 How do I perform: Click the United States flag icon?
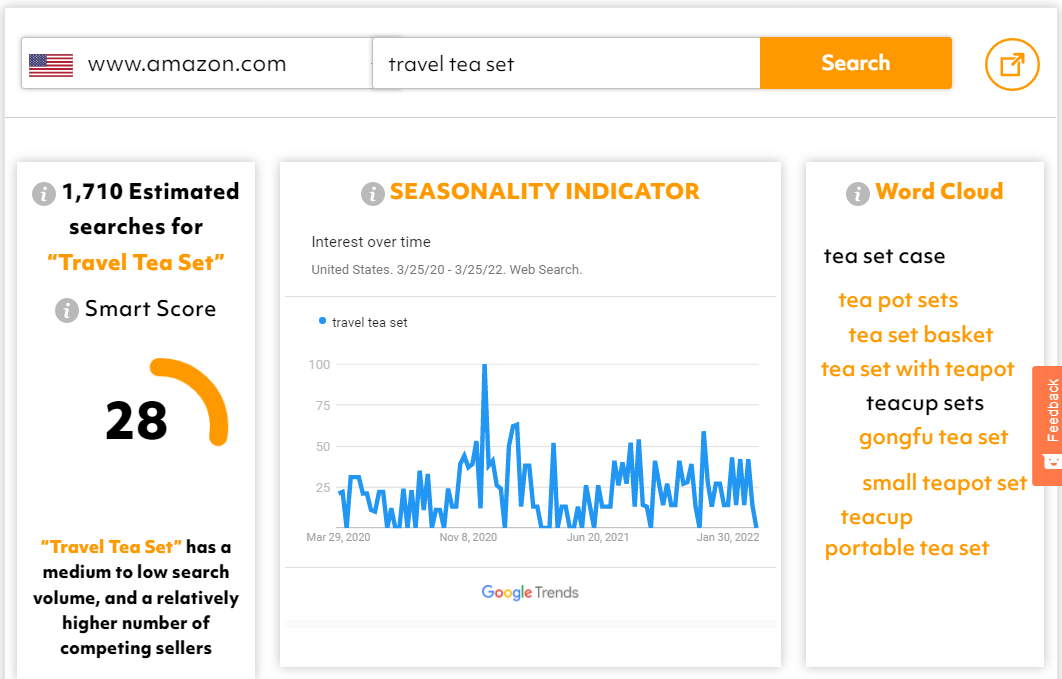coord(51,64)
